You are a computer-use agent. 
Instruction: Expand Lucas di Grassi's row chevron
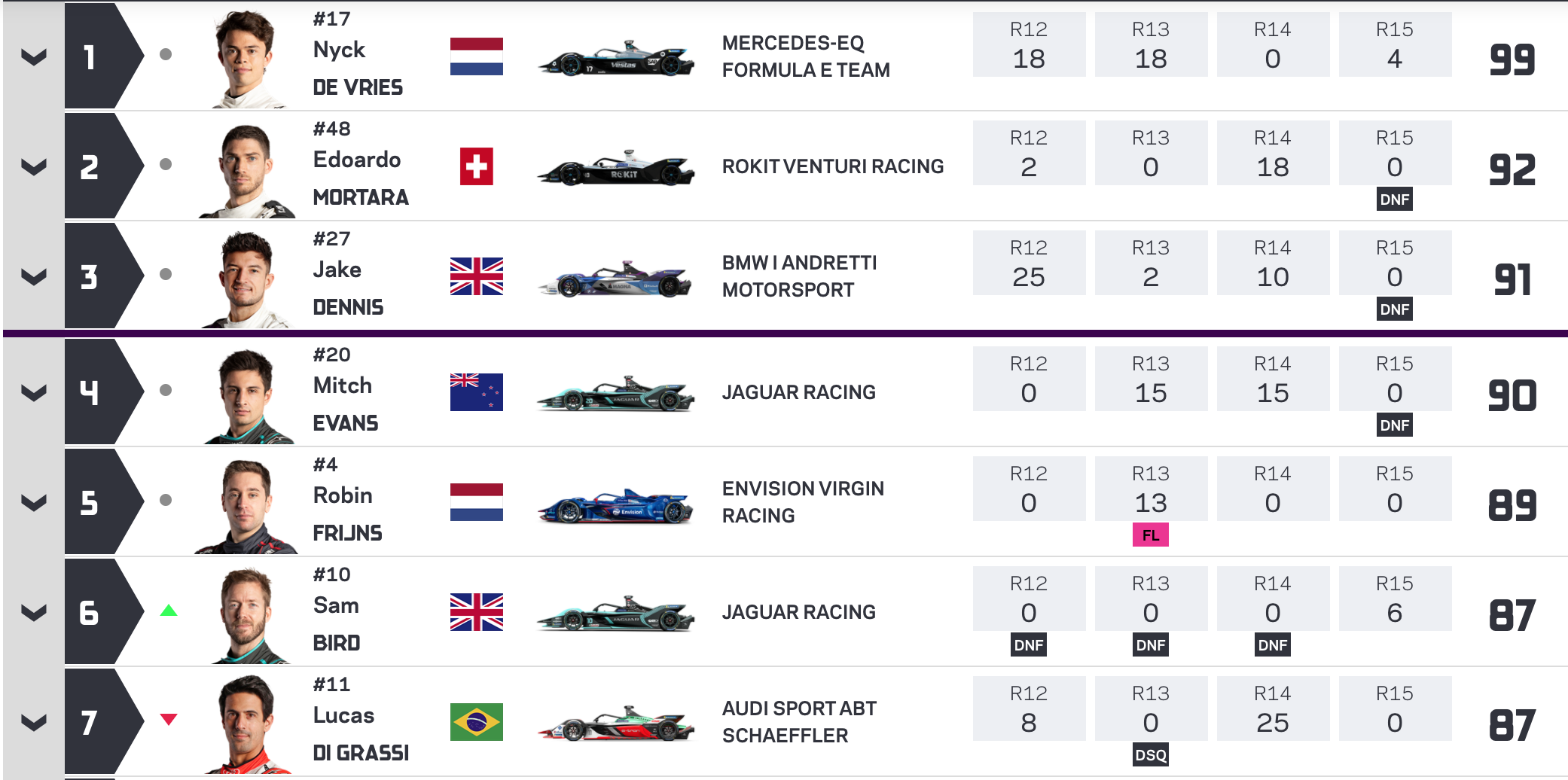(34, 723)
